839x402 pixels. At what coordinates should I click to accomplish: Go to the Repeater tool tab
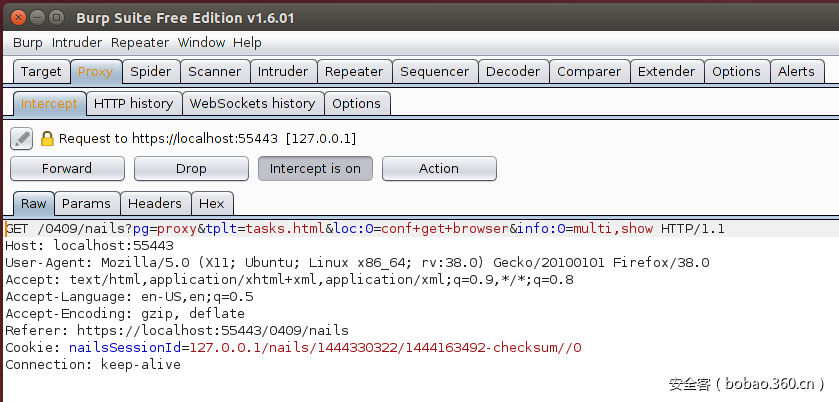[354, 72]
